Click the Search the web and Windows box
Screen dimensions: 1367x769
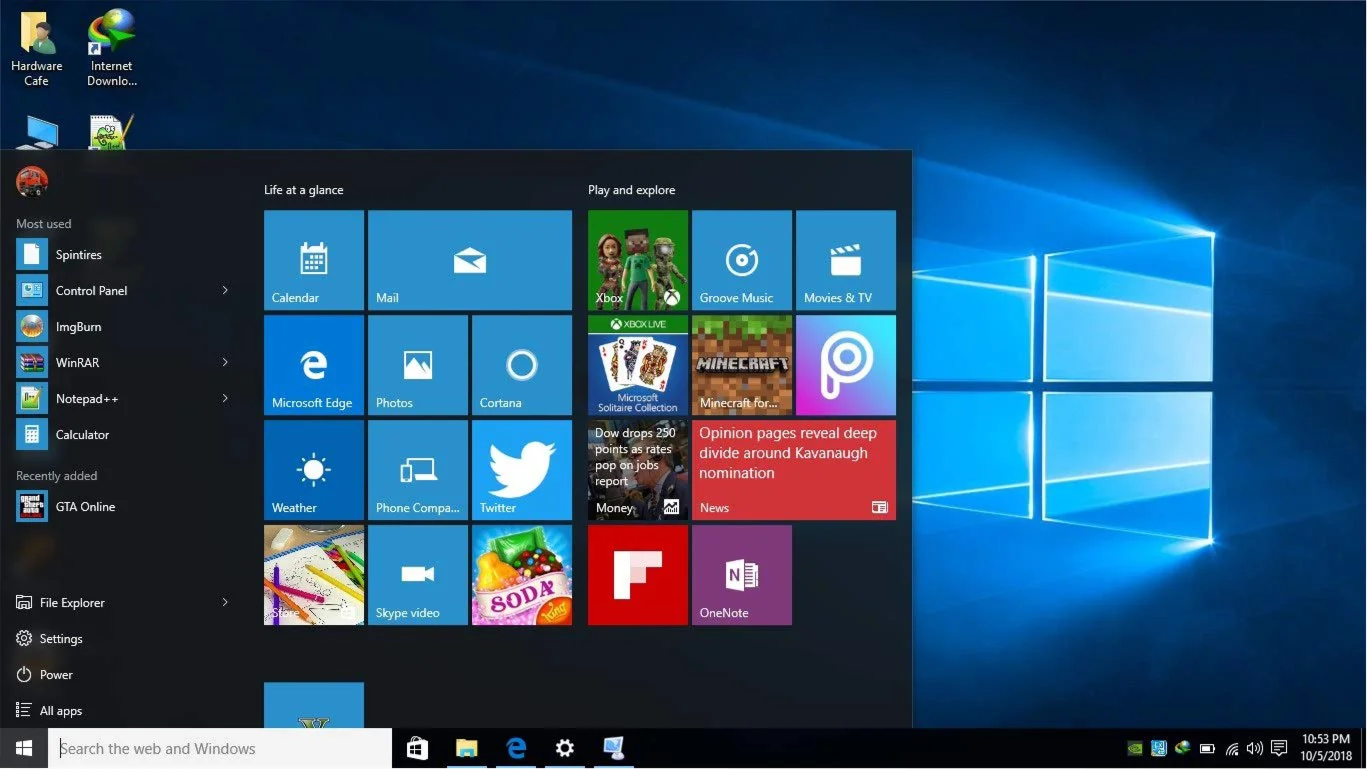click(x=220, y=748)
